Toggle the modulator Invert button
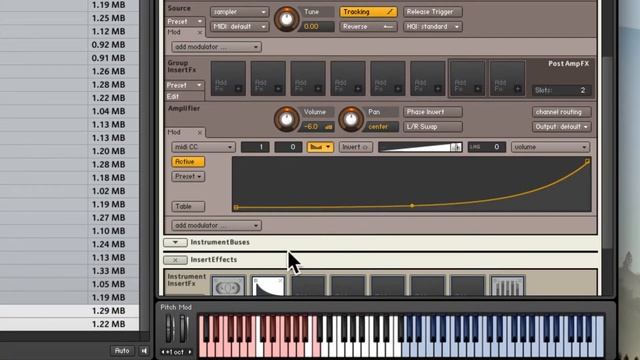 (x=355, y=147)
